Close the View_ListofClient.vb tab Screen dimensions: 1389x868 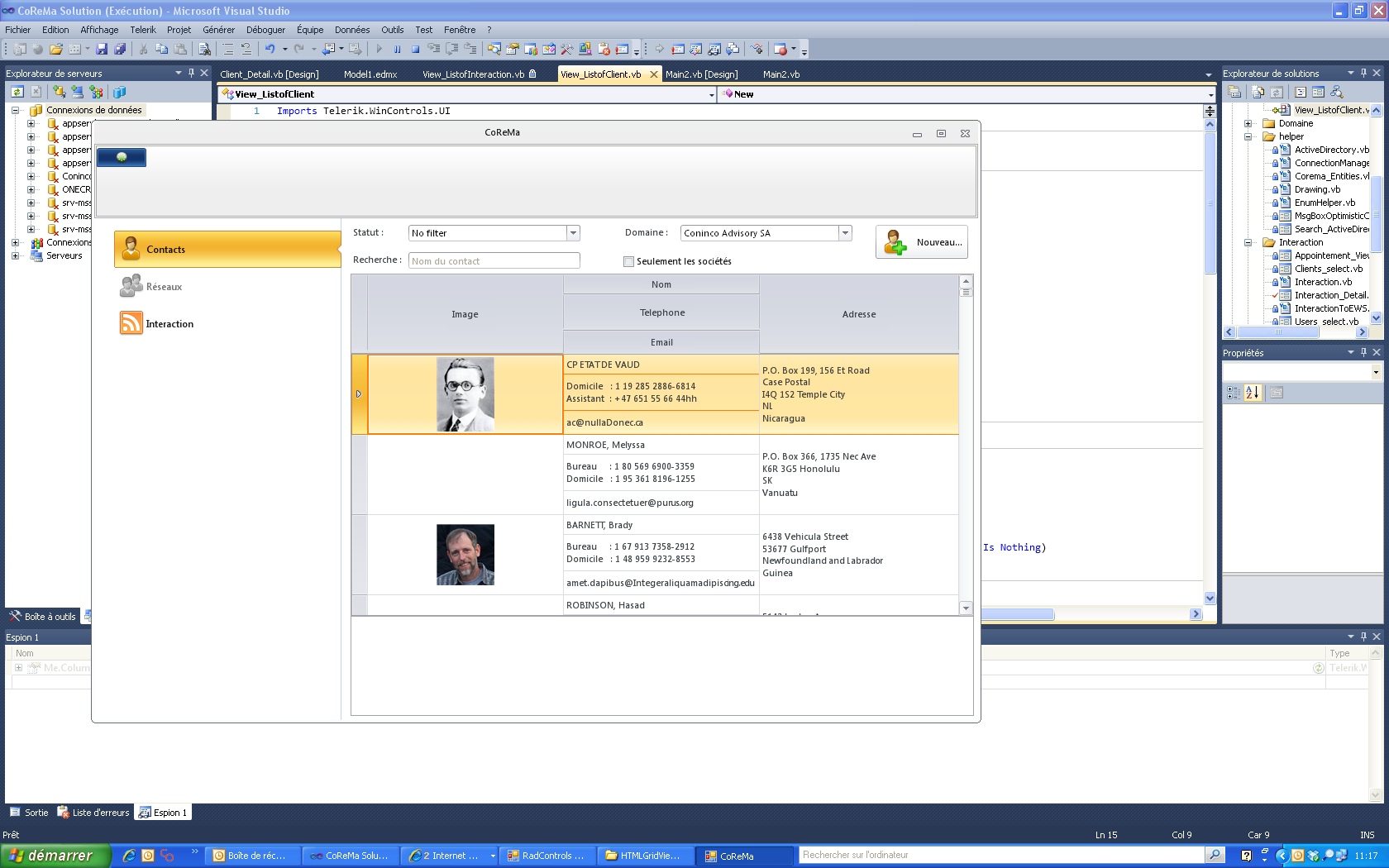coord(654,74)
